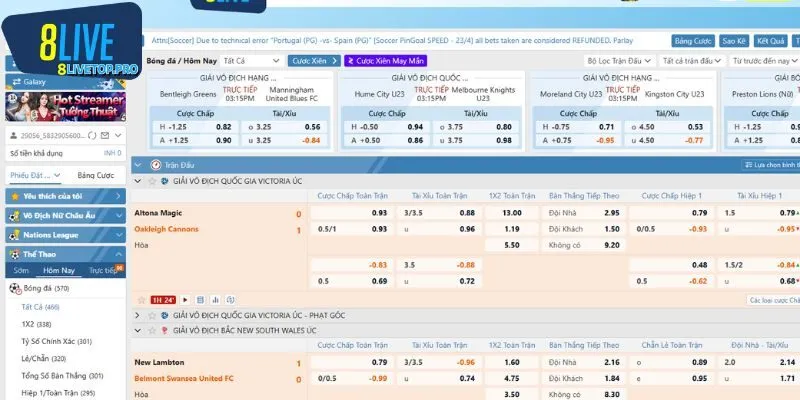The image size is (800, 400).
Task: Open the Tất cả trận đấu dropdown
Action: pos(692,61)
